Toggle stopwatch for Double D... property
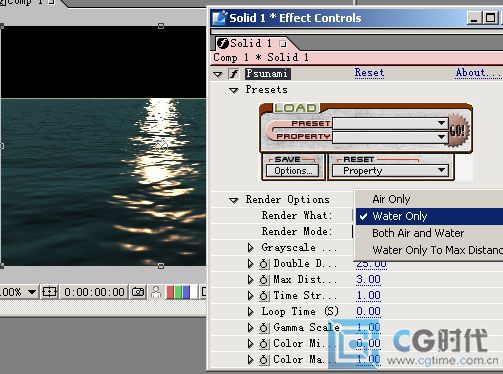The height and width of the screenshot is (374, 503). pyautogui.click(x=264, y=264)
